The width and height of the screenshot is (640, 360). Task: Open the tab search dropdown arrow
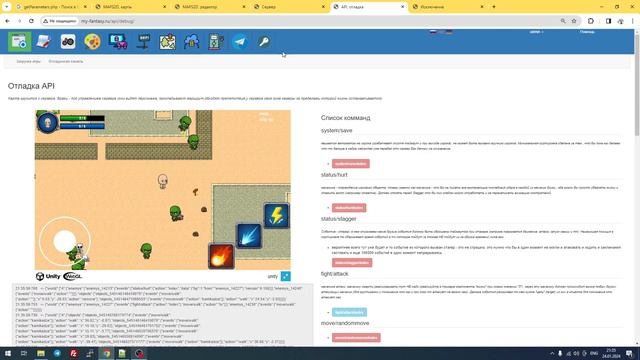(x=7, y=7)
